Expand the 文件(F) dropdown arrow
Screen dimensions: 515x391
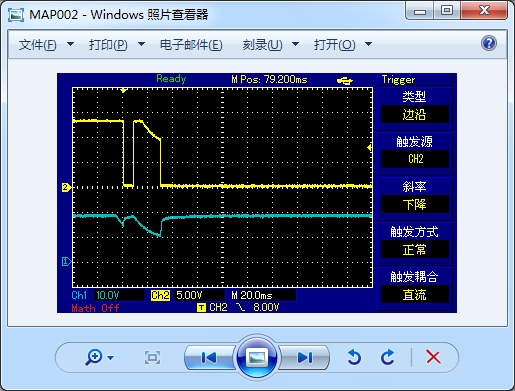click(70, 44)
